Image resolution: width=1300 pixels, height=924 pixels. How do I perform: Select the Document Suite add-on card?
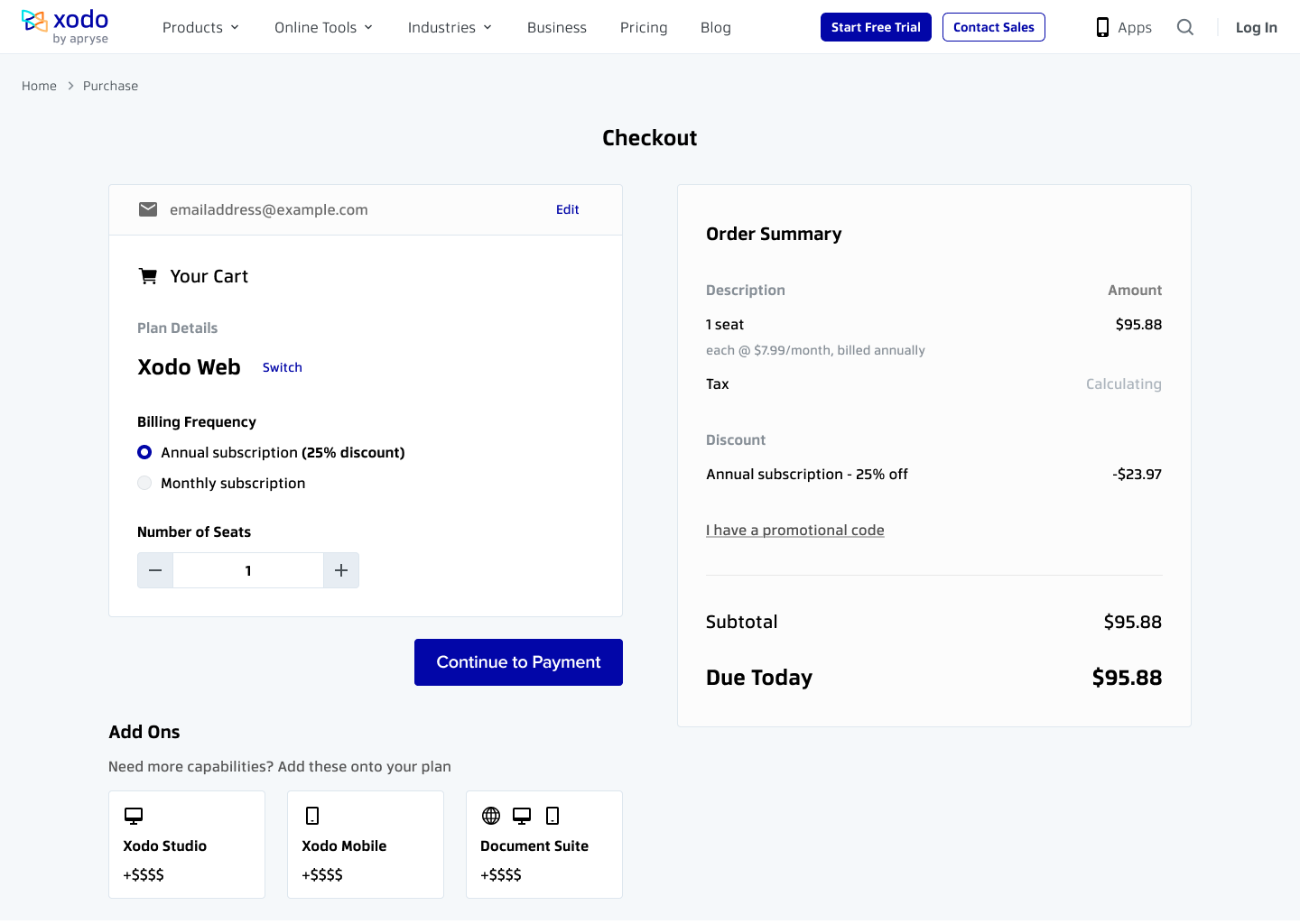pos(544,845)
